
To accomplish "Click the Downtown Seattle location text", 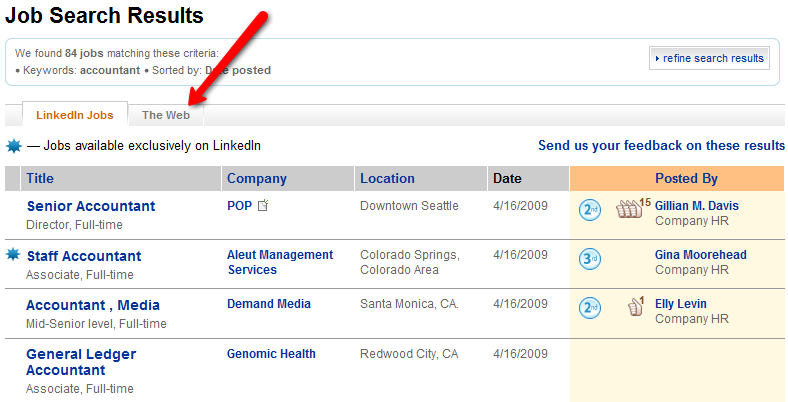I will point(409,206).
